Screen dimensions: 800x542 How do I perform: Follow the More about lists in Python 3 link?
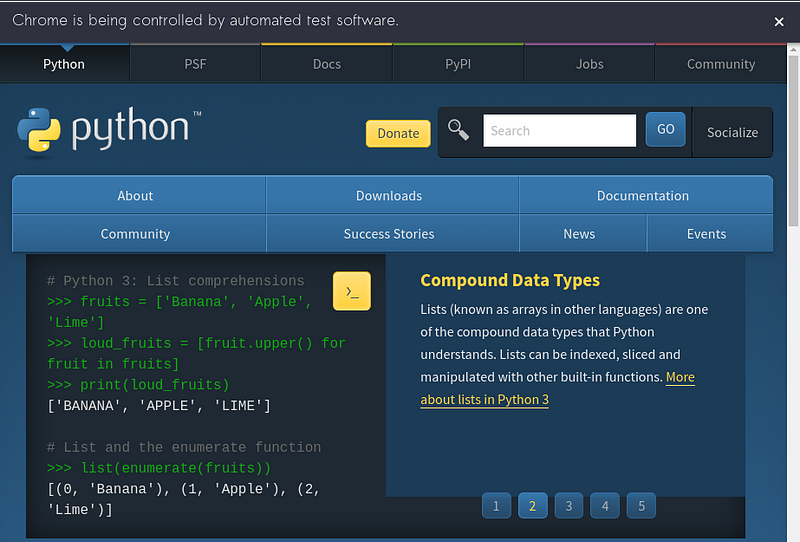click(485, 399)
